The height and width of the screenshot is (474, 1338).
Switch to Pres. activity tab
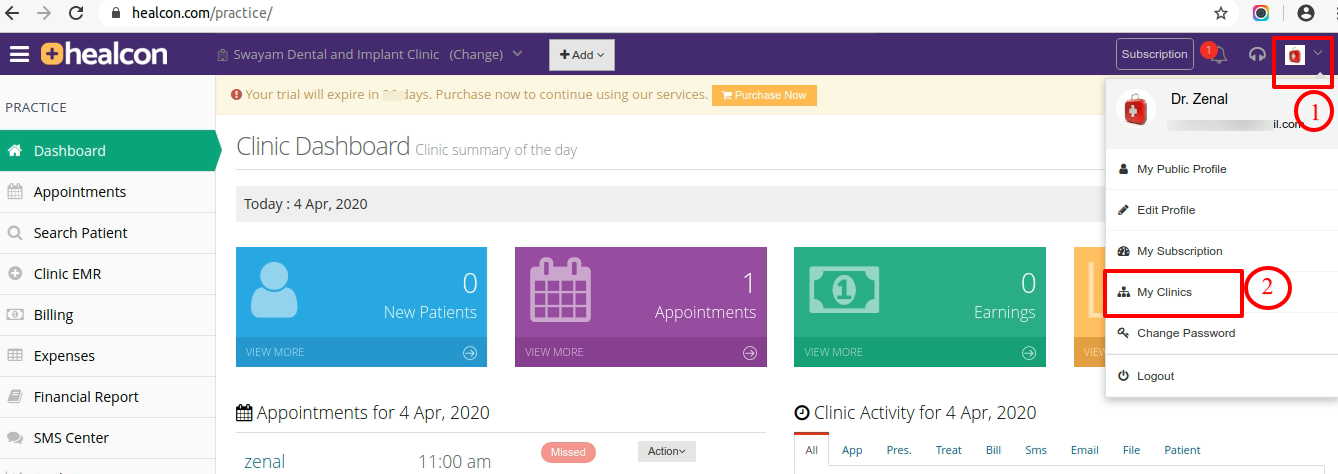[x=899, y=451]
